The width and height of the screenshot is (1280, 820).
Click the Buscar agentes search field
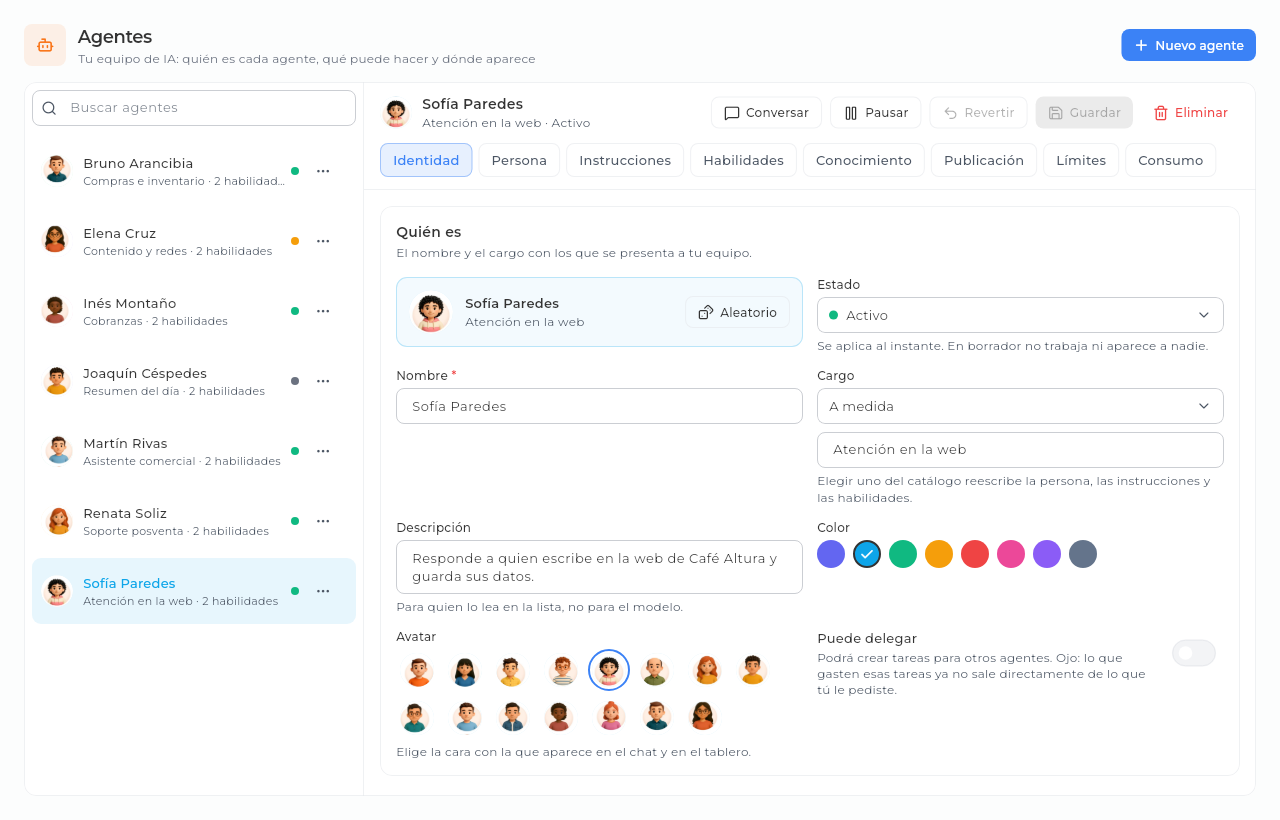click(x=194, y=108)
